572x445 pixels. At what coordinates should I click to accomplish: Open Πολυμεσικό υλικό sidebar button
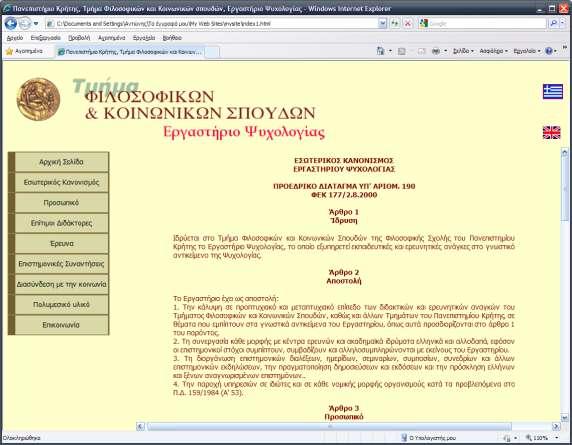point(61,304)
